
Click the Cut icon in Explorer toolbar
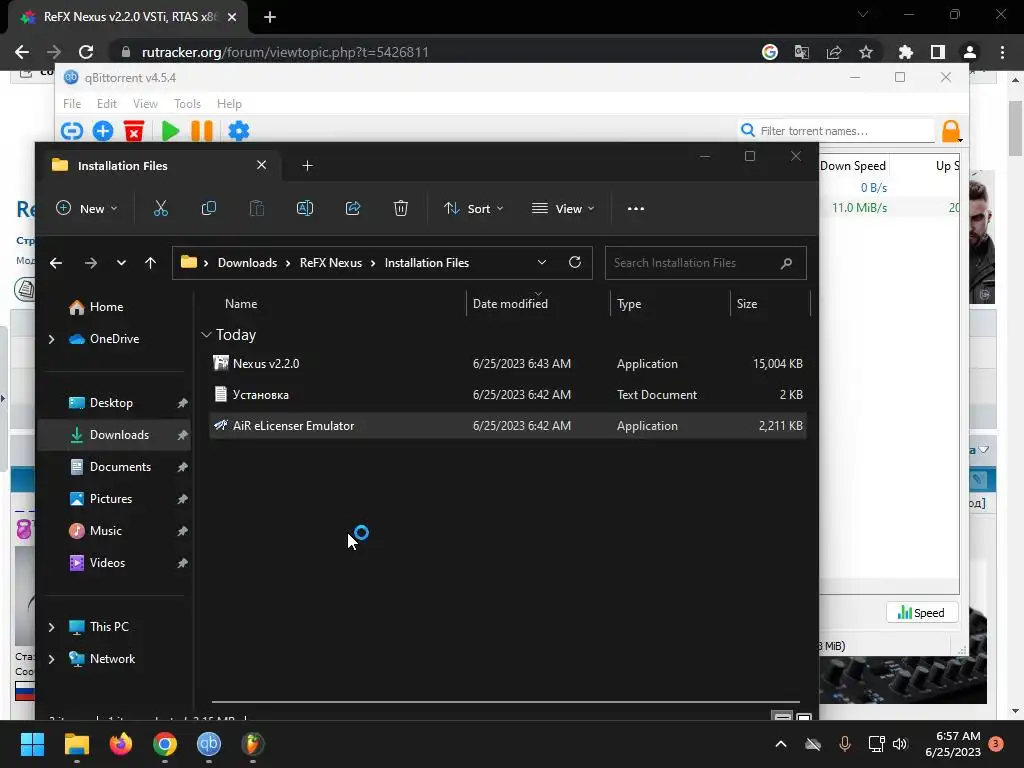tap(161, 208)
